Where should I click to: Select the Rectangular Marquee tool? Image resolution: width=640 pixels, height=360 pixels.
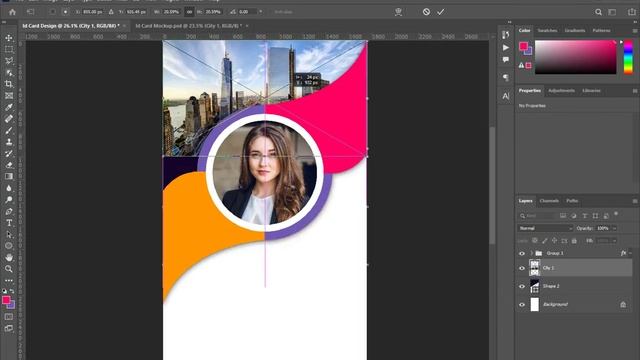point(9,49)
